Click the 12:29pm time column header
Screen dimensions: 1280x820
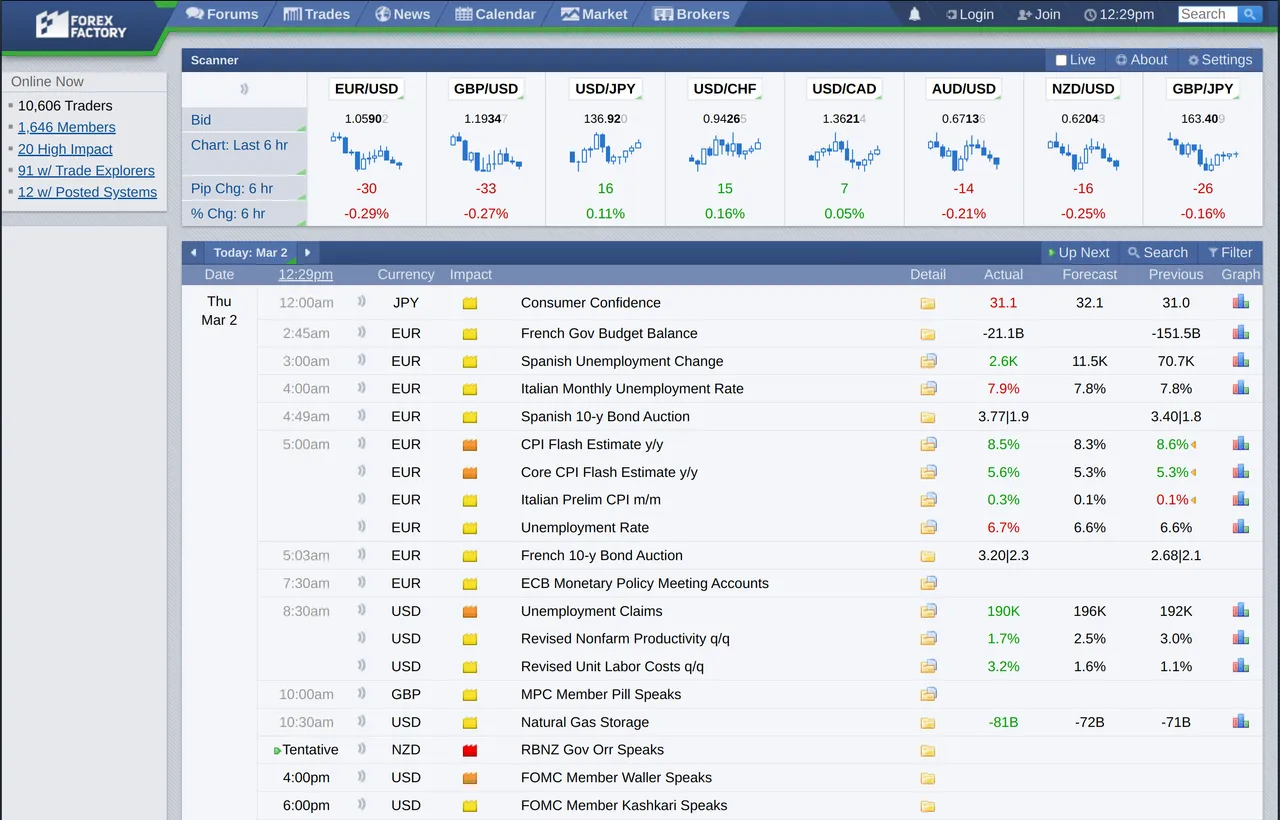point(305,274)
